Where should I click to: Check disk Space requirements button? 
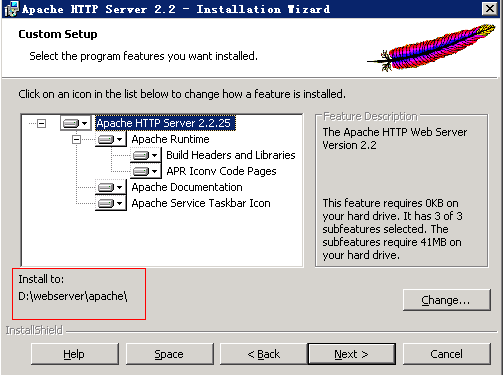[169, 354]
